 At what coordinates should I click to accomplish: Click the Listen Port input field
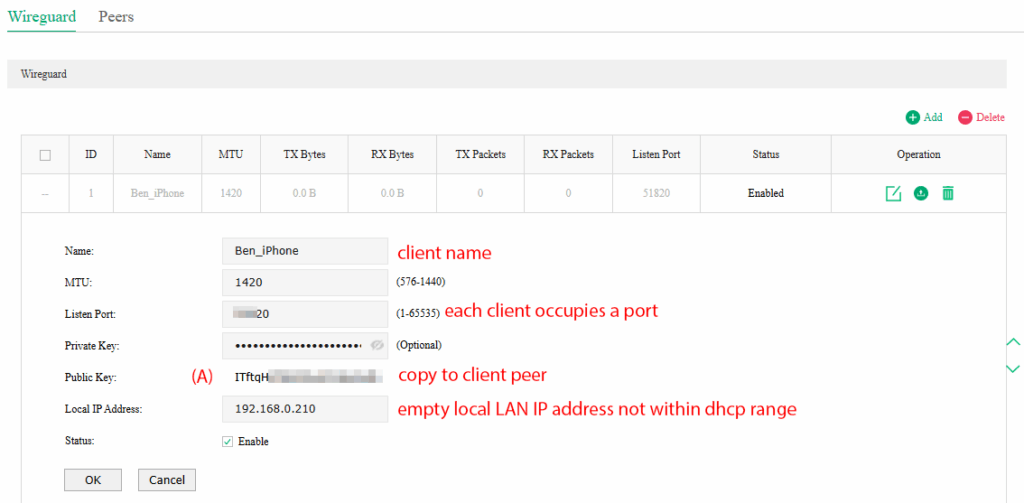click(304, 314)
